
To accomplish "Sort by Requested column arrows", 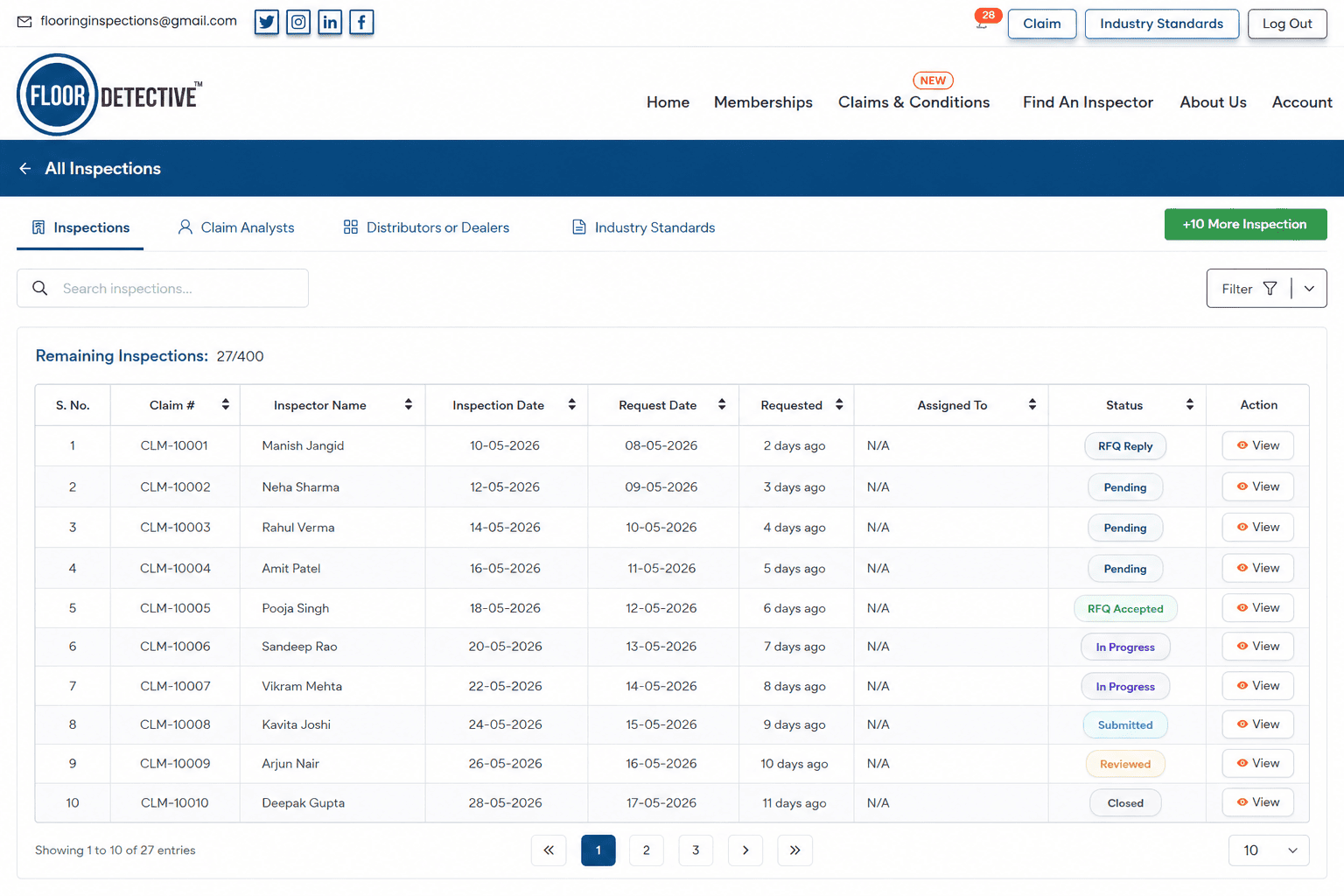I will tap(839, 404).
